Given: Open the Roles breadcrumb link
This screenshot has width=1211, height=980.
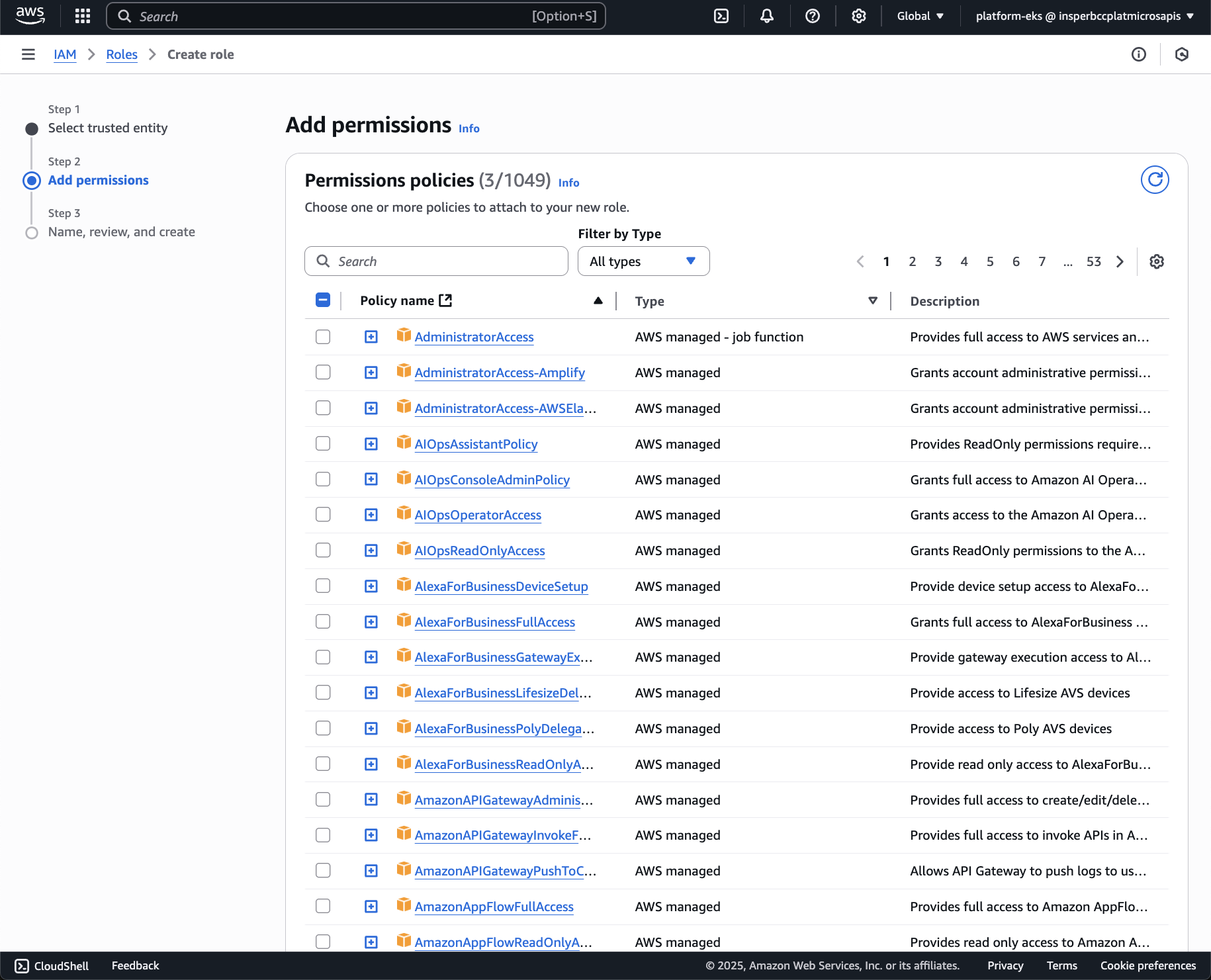Looking at the screenshot, I should [122, 54].
